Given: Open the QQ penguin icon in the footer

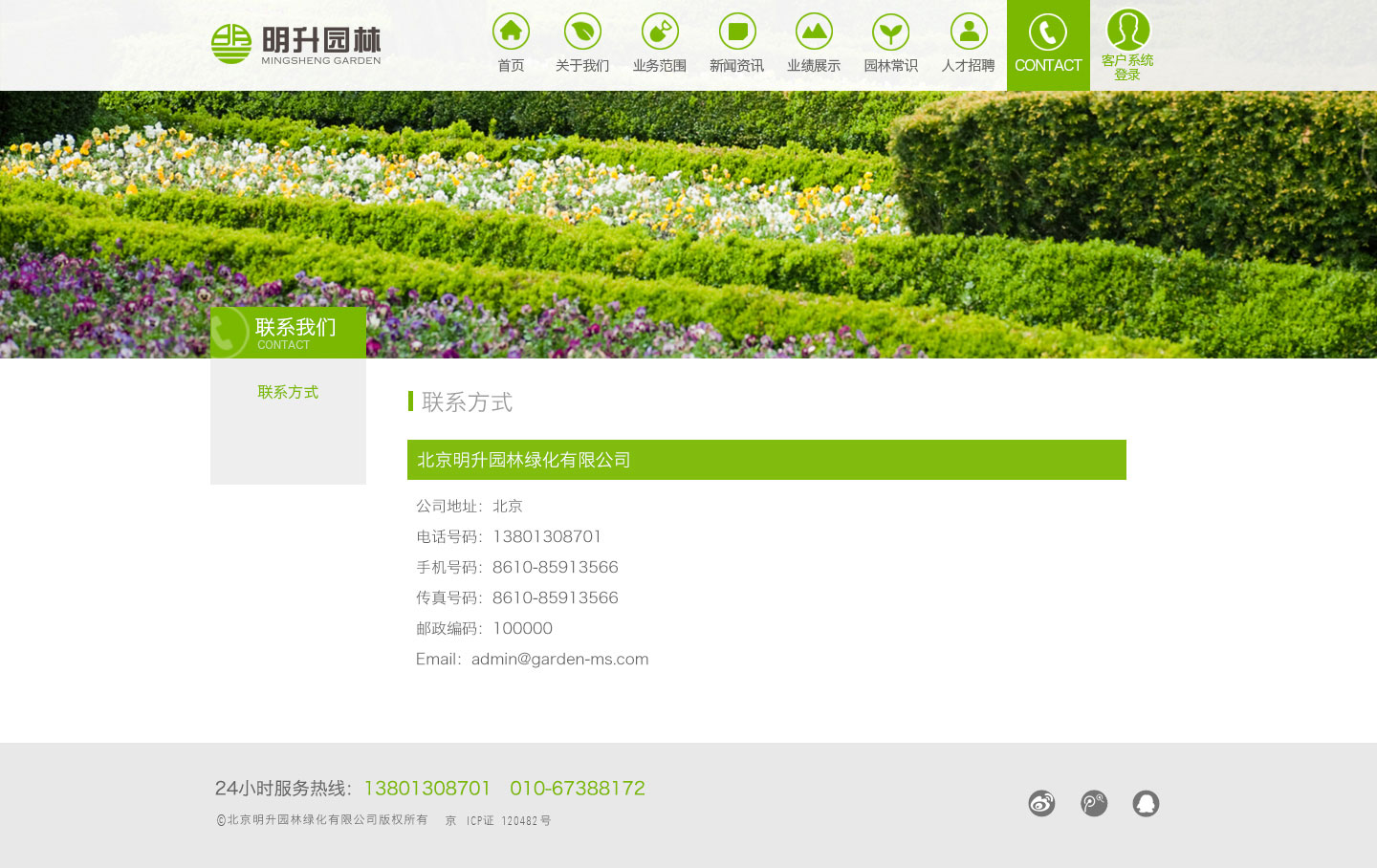Looking at the screenshot, I should (1146, 803).
